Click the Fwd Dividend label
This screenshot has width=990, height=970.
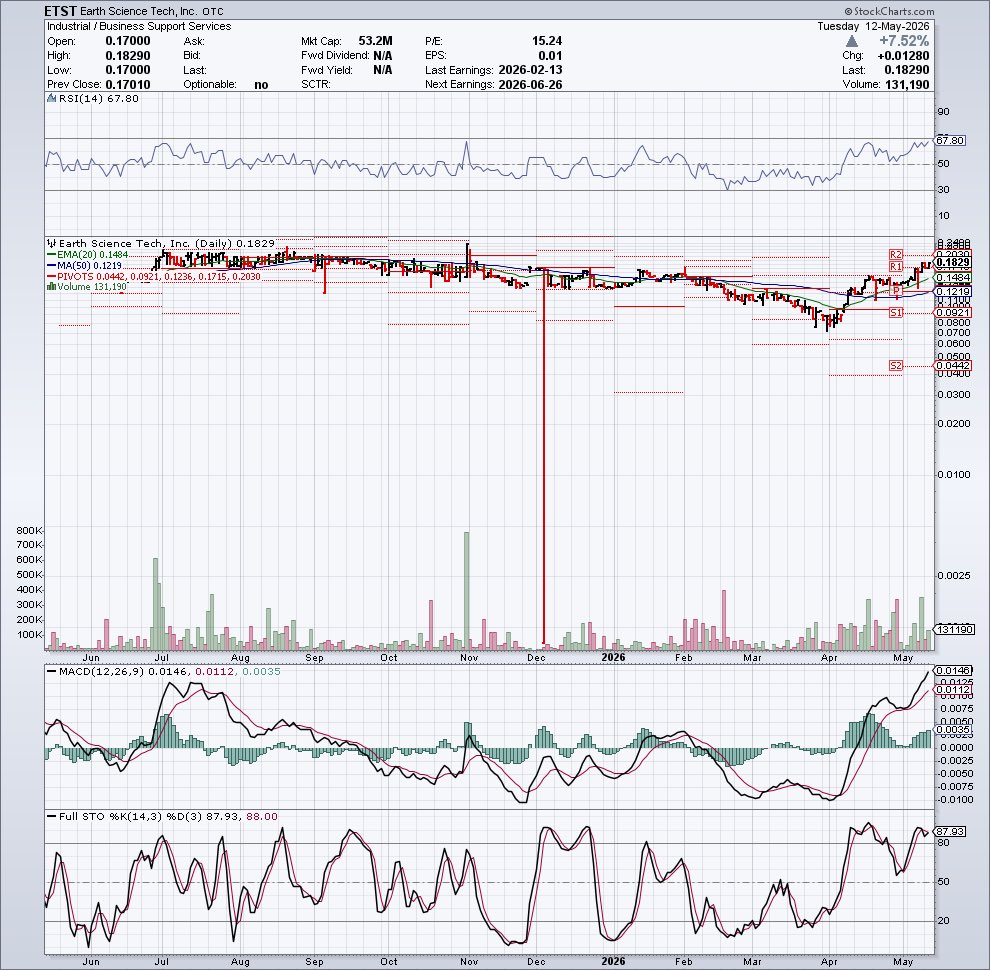(x=335, y=56)
